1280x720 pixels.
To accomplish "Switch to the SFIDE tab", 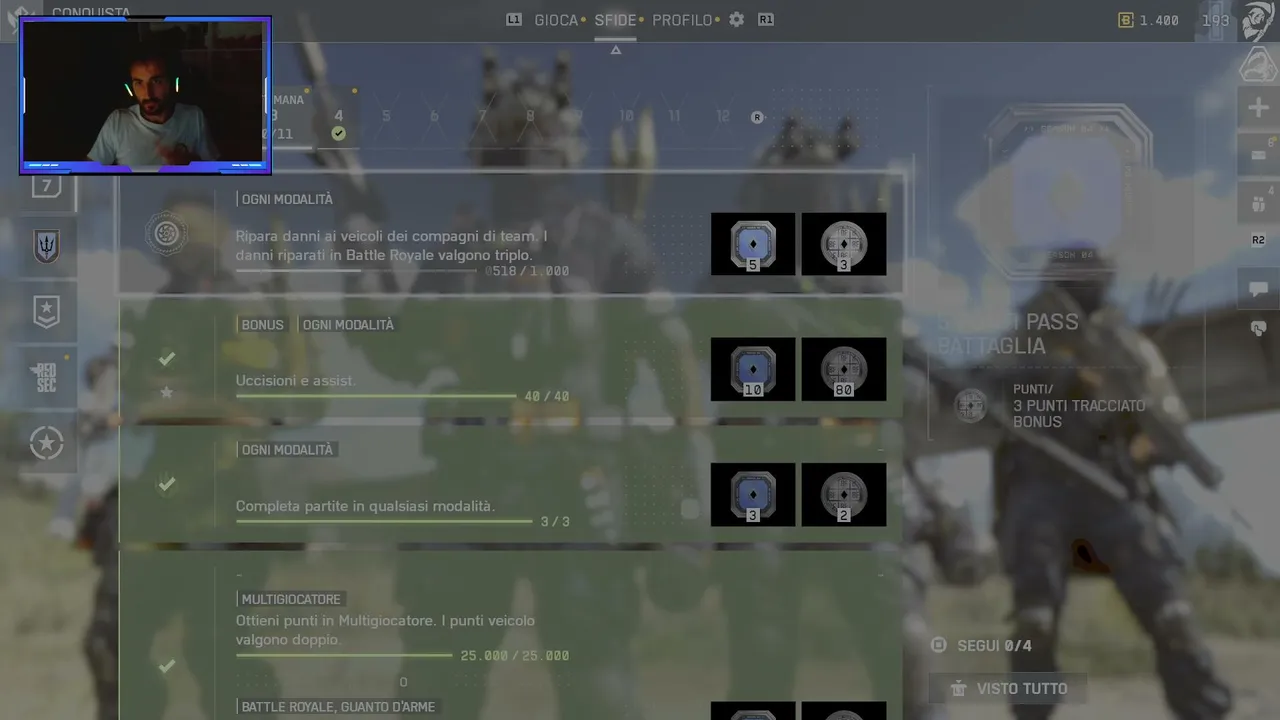I will (615, 20).
